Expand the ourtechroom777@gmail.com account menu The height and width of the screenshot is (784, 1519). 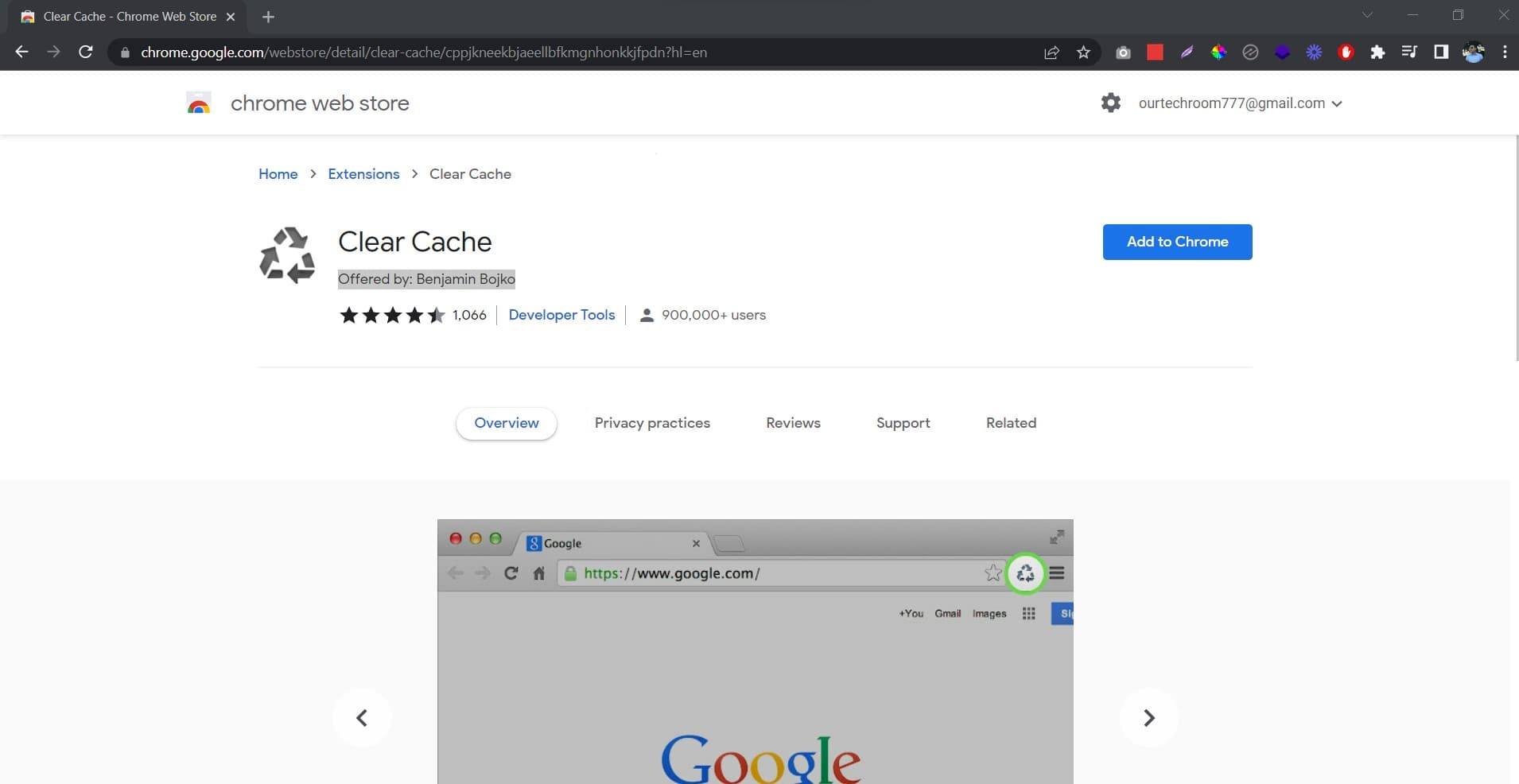[x=1240, y=103]
